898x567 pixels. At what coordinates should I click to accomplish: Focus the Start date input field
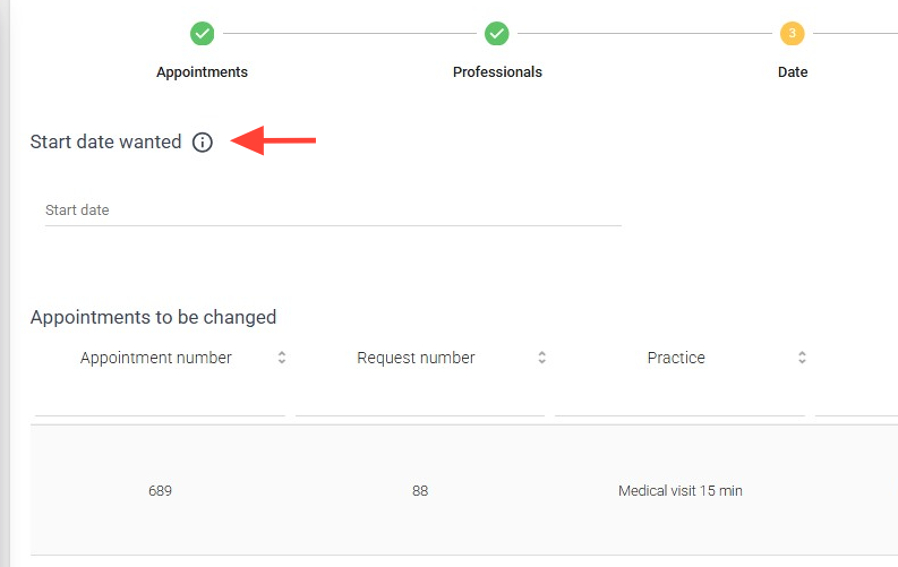[332, 211]
